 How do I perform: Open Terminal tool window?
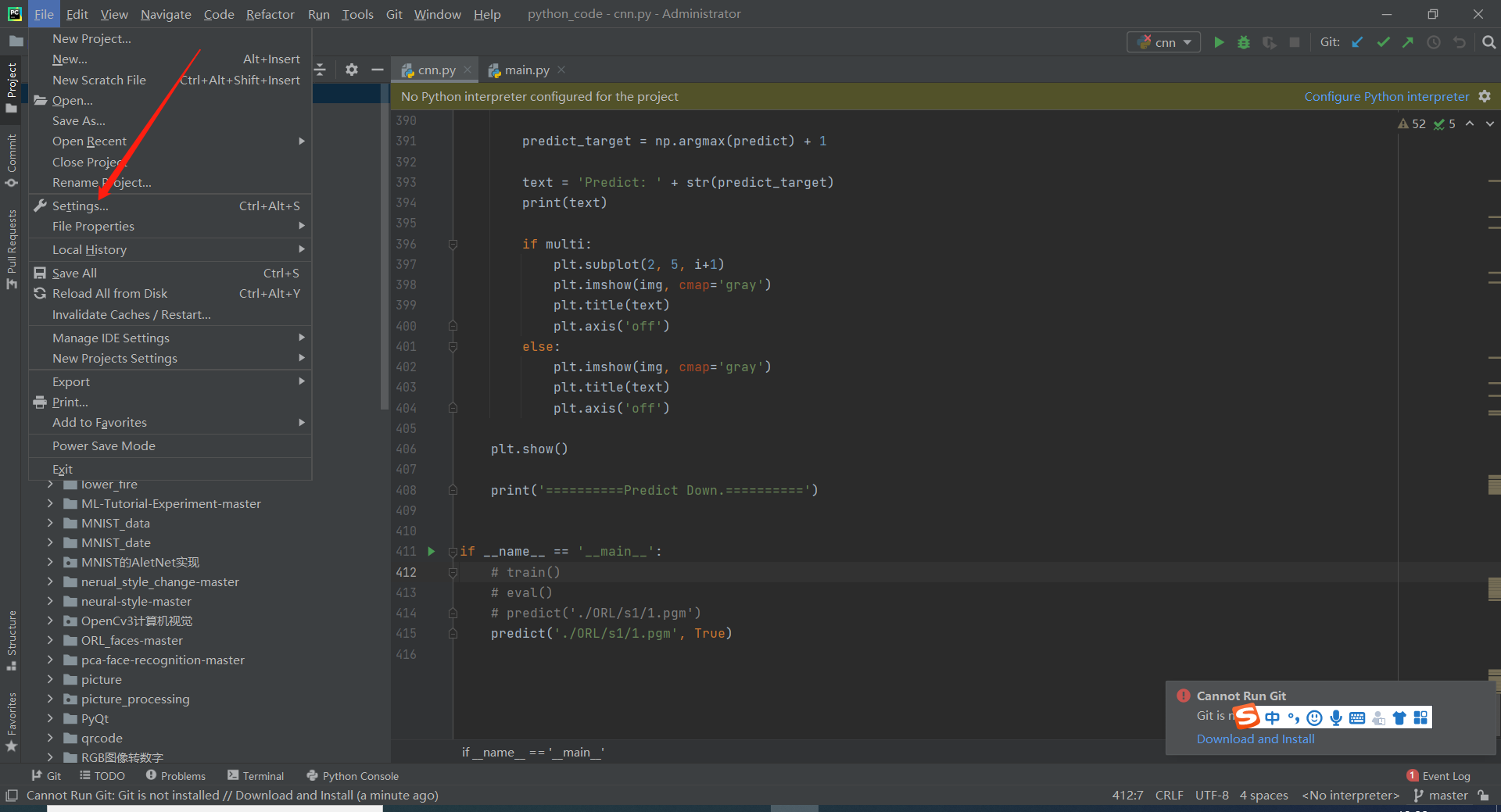[256, 776]
